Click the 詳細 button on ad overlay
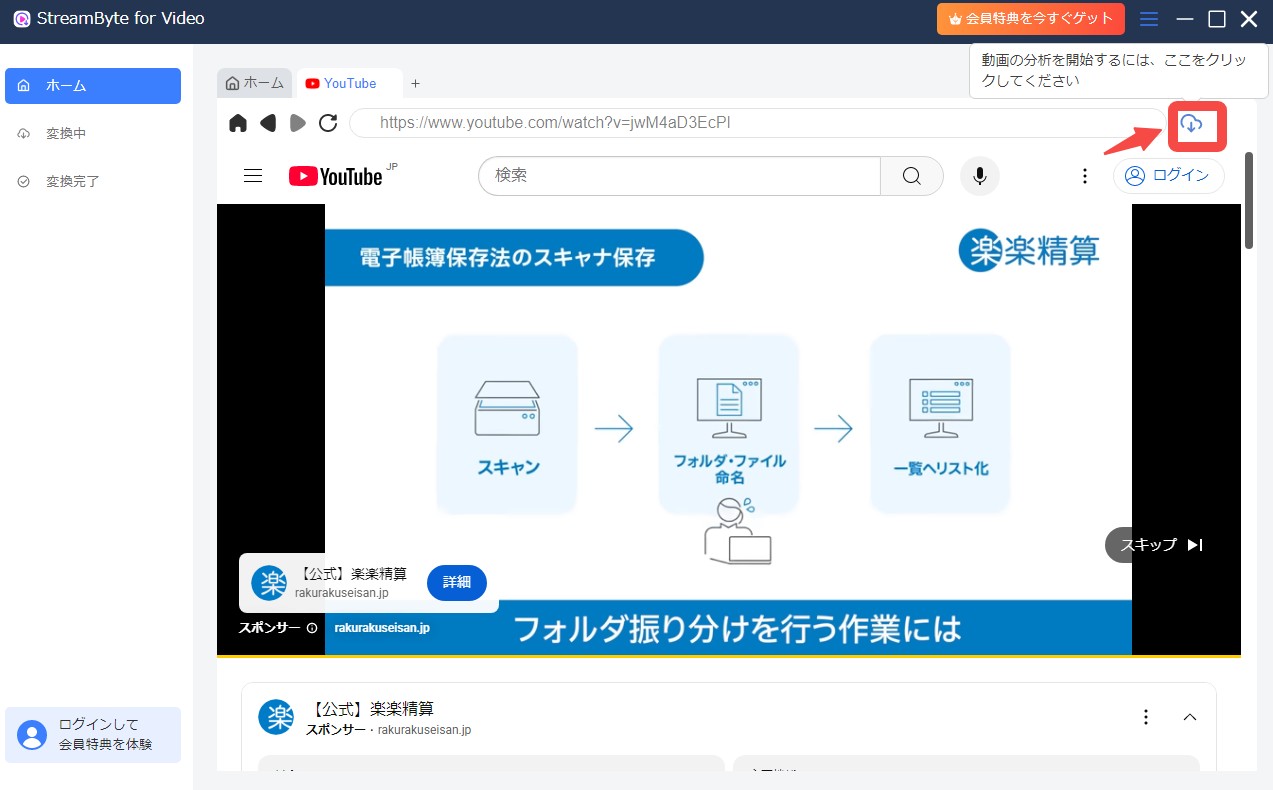 coord(457,582)
